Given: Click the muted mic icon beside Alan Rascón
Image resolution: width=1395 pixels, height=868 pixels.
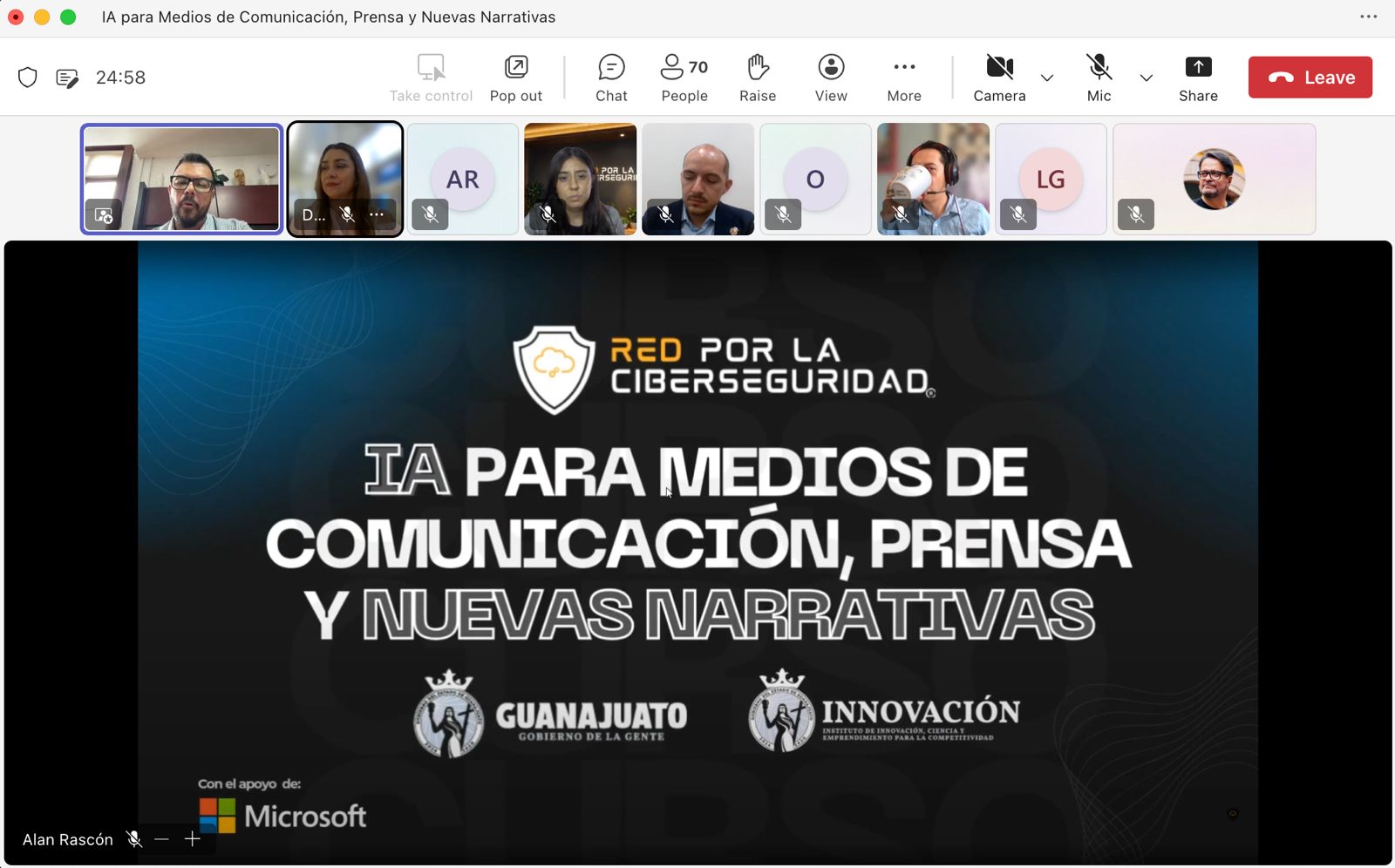Looking at the screenshot, I should pyautogui.click(x=133, y=839).
